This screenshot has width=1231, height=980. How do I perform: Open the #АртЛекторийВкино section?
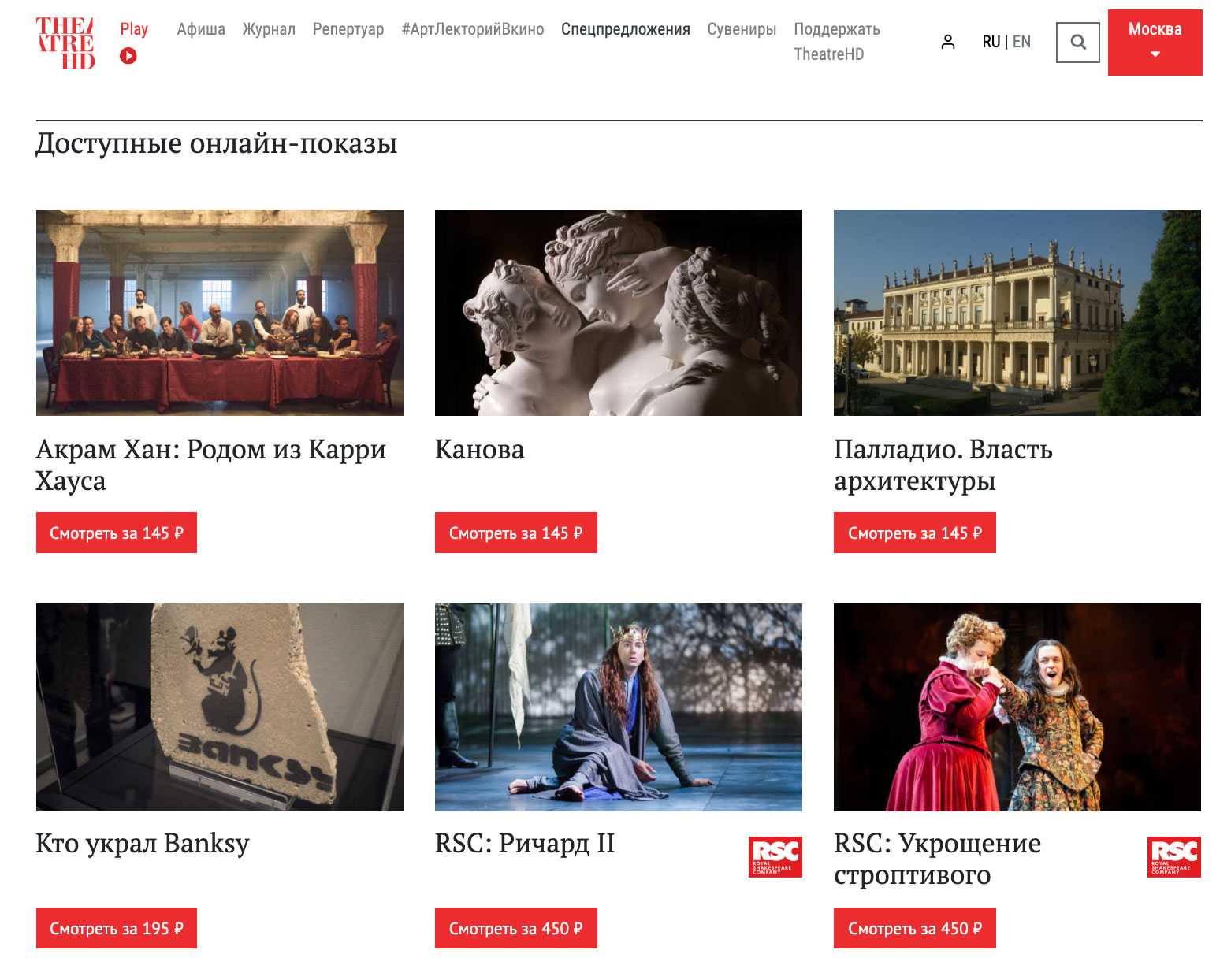tap(473, 29)
